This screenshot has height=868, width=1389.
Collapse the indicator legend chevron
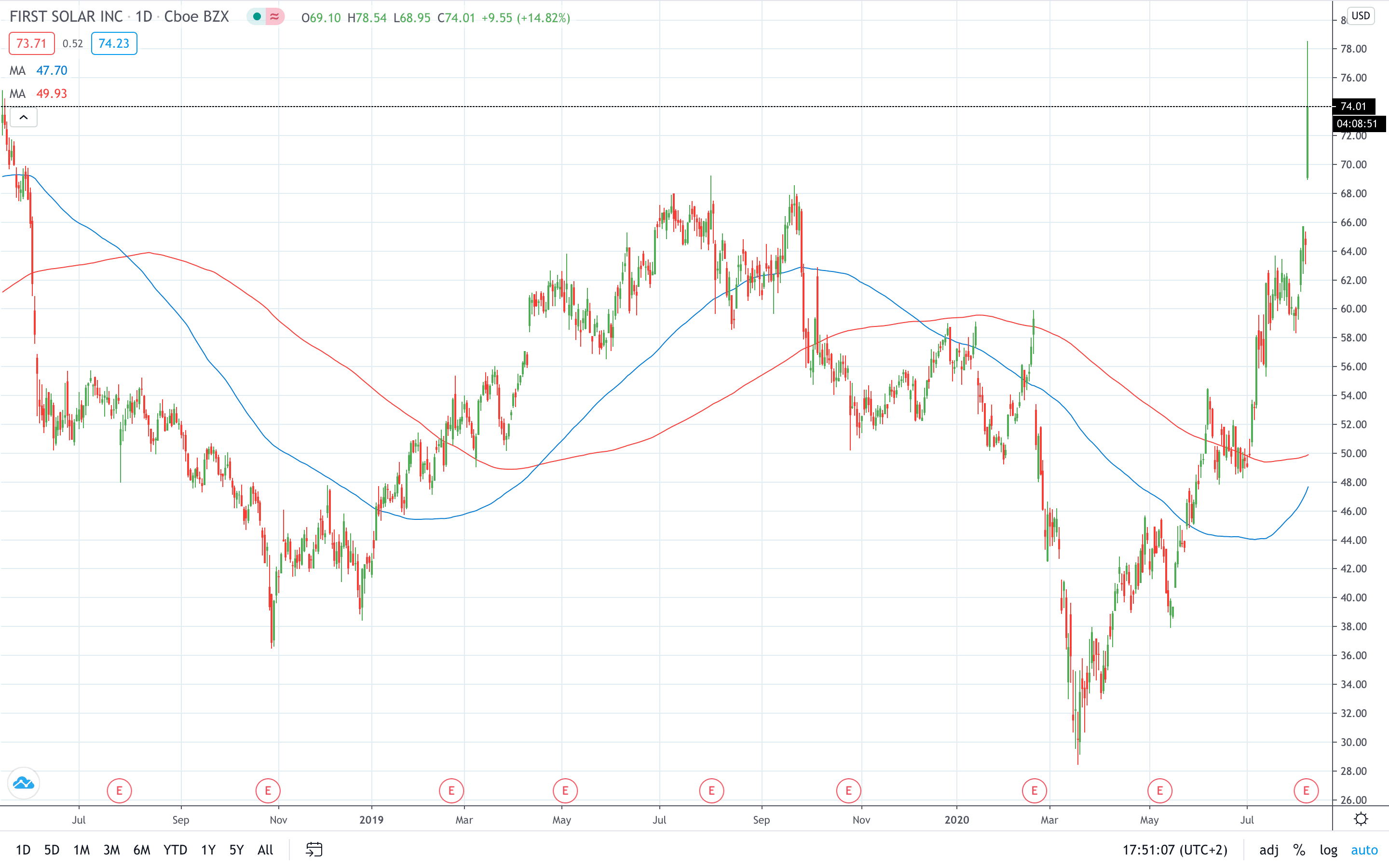24,118
